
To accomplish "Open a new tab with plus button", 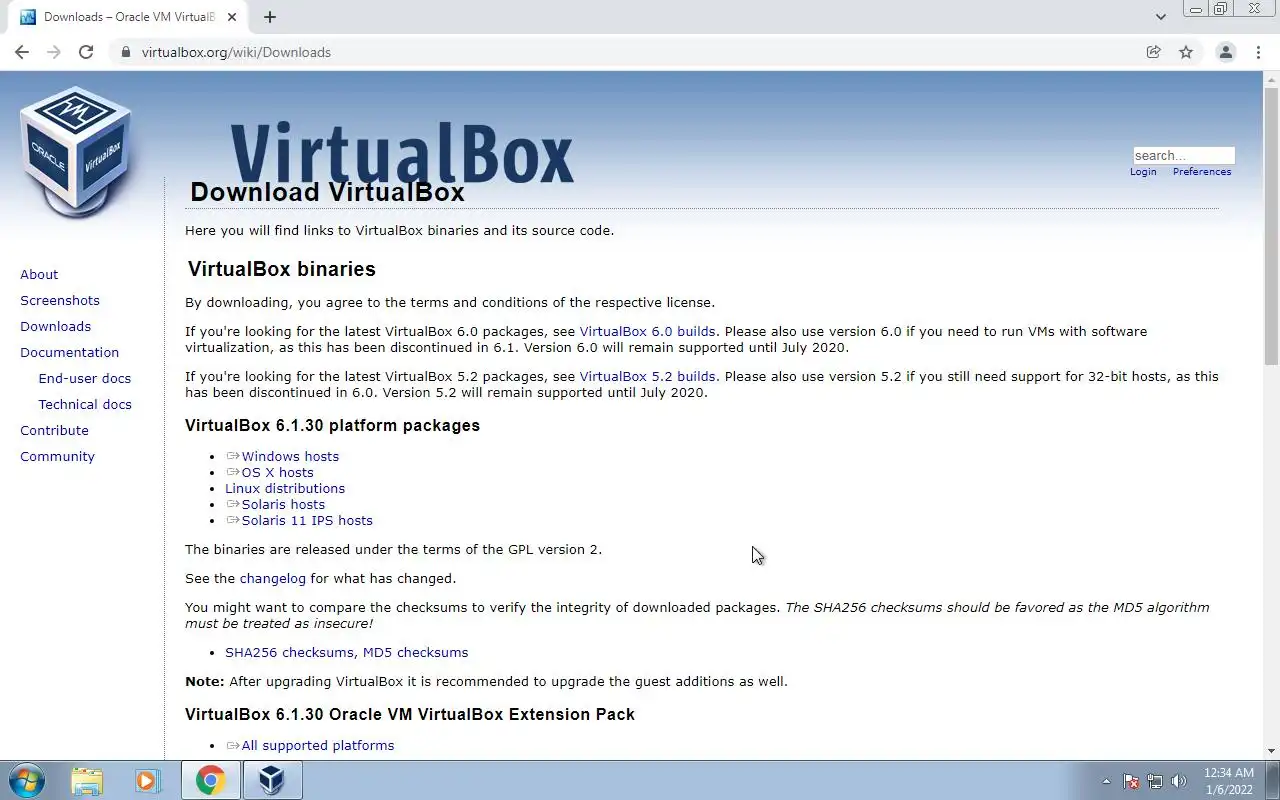I will [270, 17].
